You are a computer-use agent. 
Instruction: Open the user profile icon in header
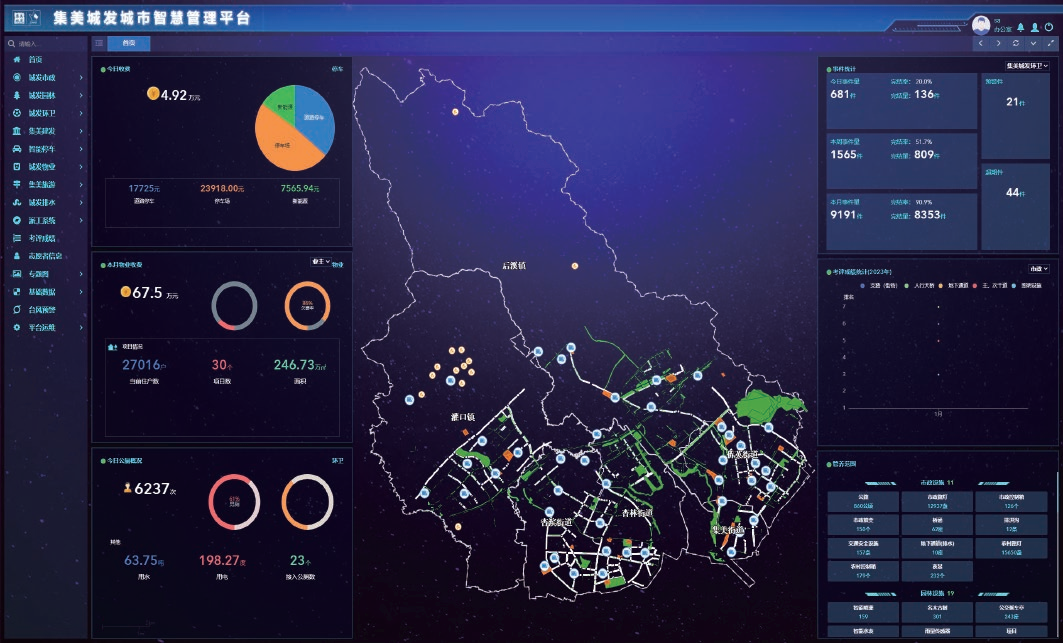(1034, 27)
